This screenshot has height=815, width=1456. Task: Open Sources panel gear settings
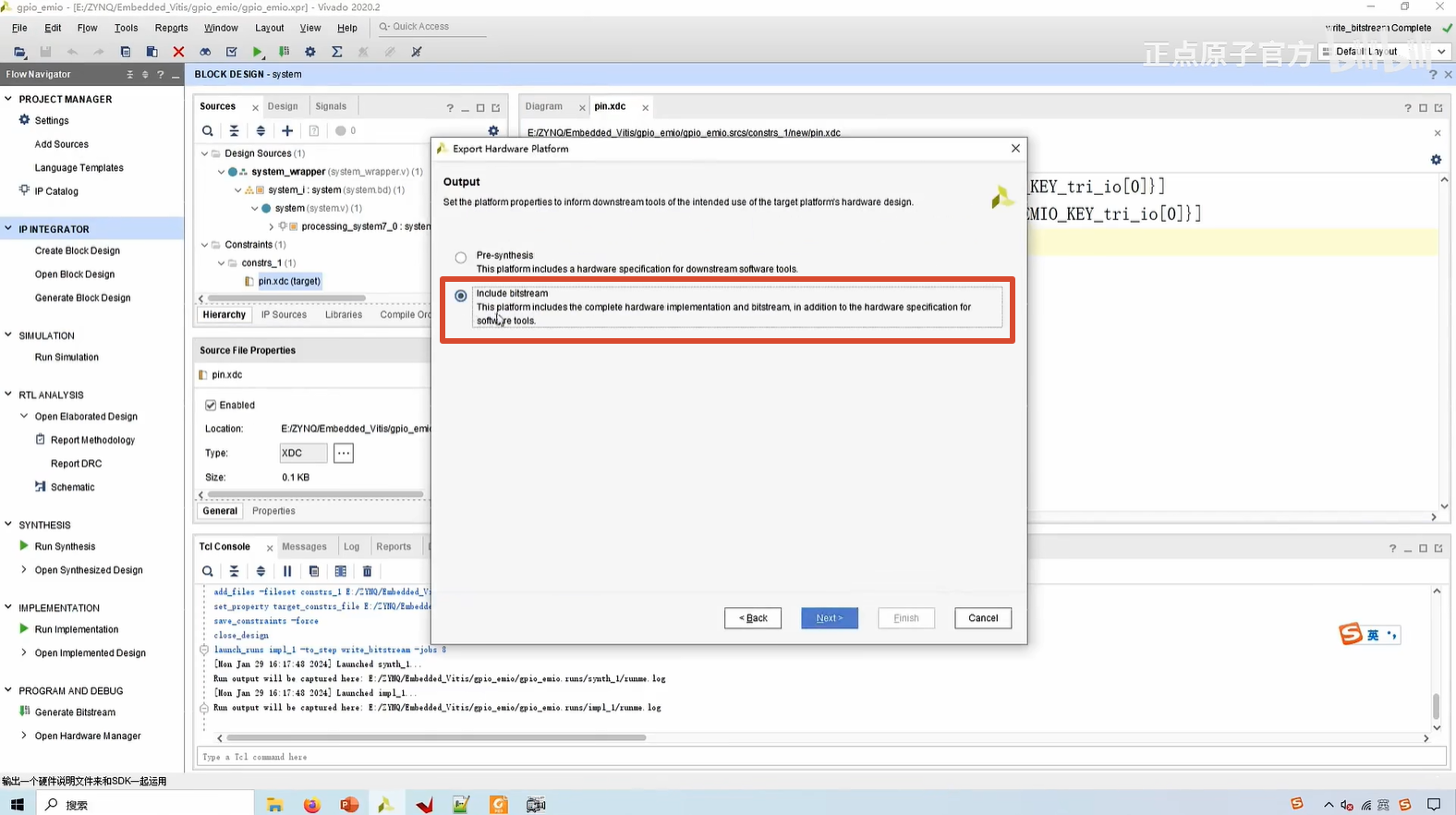coord(493,131)
